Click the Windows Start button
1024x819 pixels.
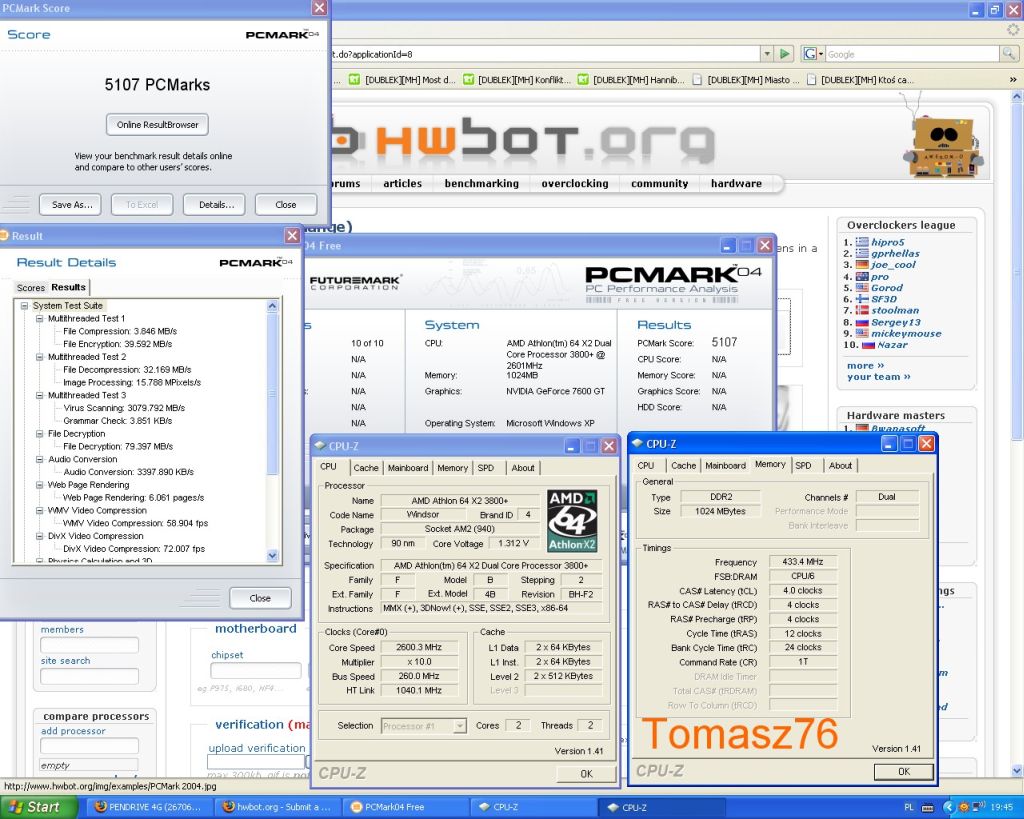36,807
